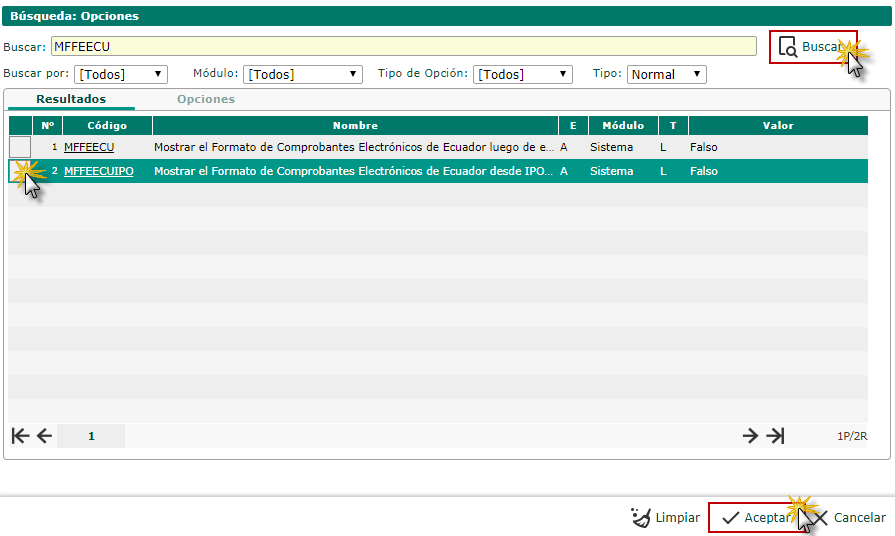
Task: Click the Buscar search button
Action: coord(813,47)
